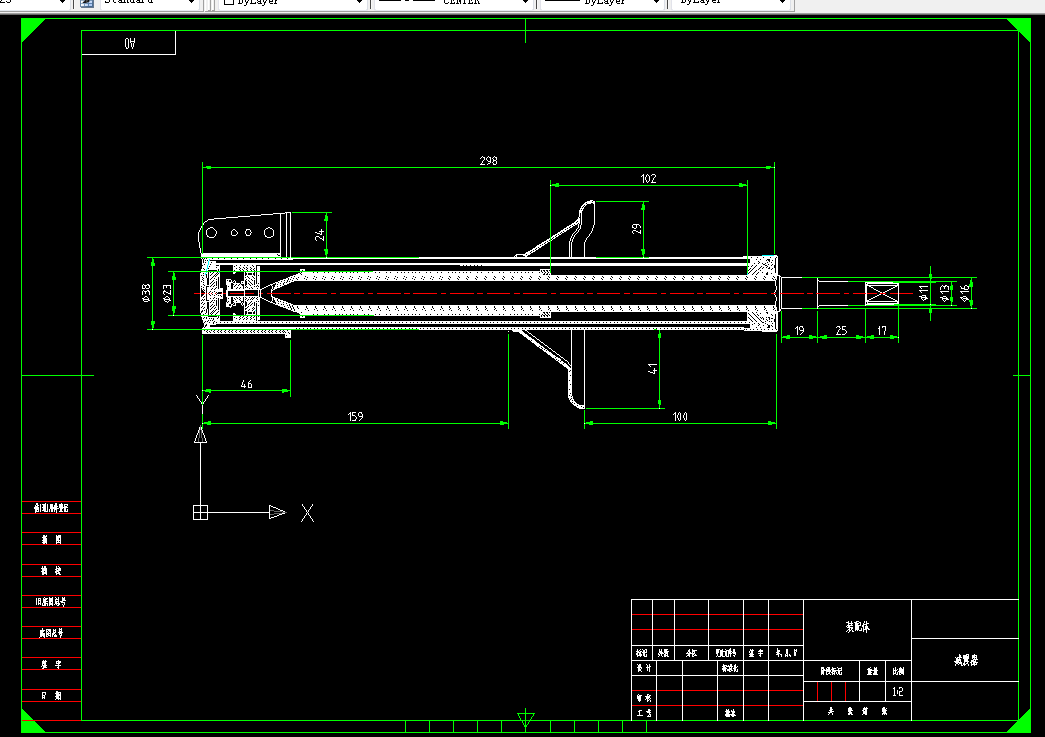Select the 29 vertical dimension text
The height and width of the screenshot is (737, 1045).
637,229
